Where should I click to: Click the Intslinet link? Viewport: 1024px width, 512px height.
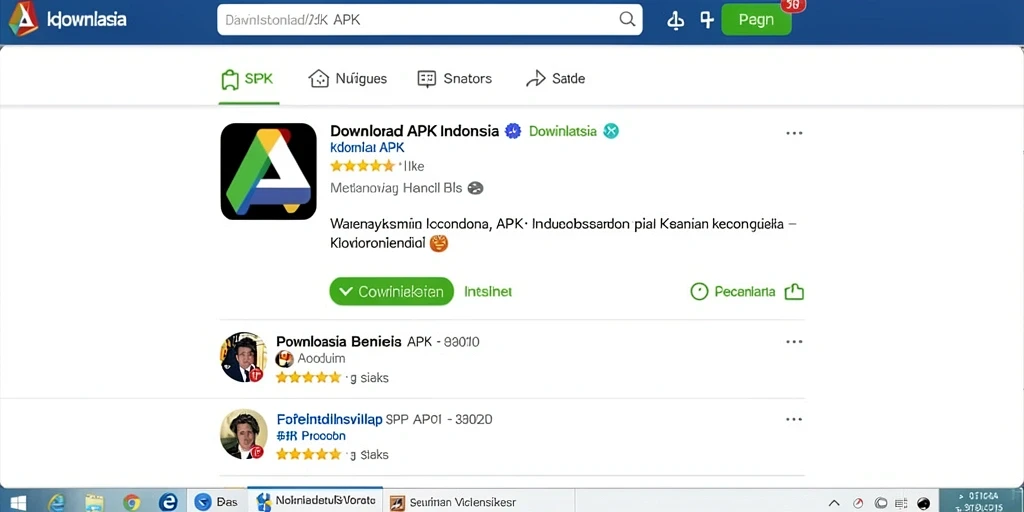tap(488, 292)
